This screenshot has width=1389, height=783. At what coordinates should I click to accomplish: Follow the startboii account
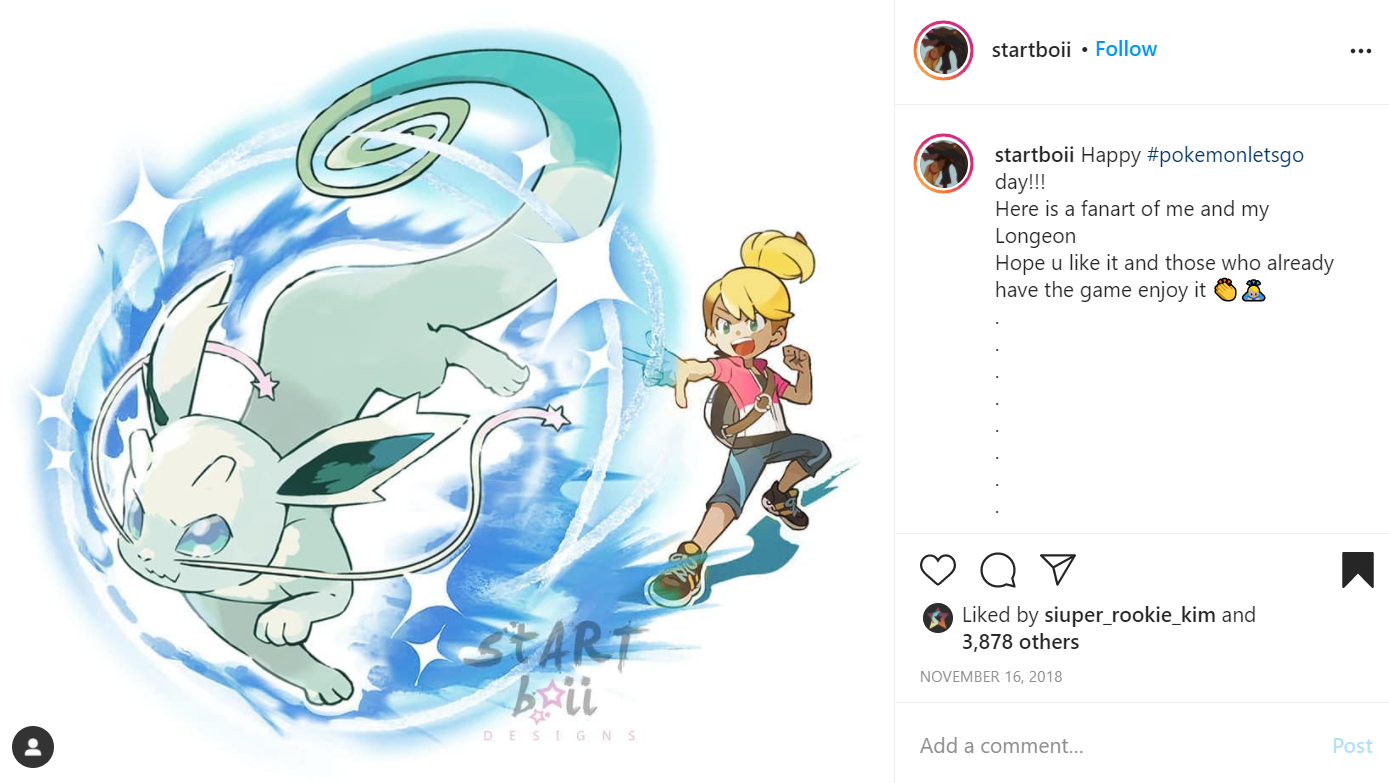(x=1126, y=49)
